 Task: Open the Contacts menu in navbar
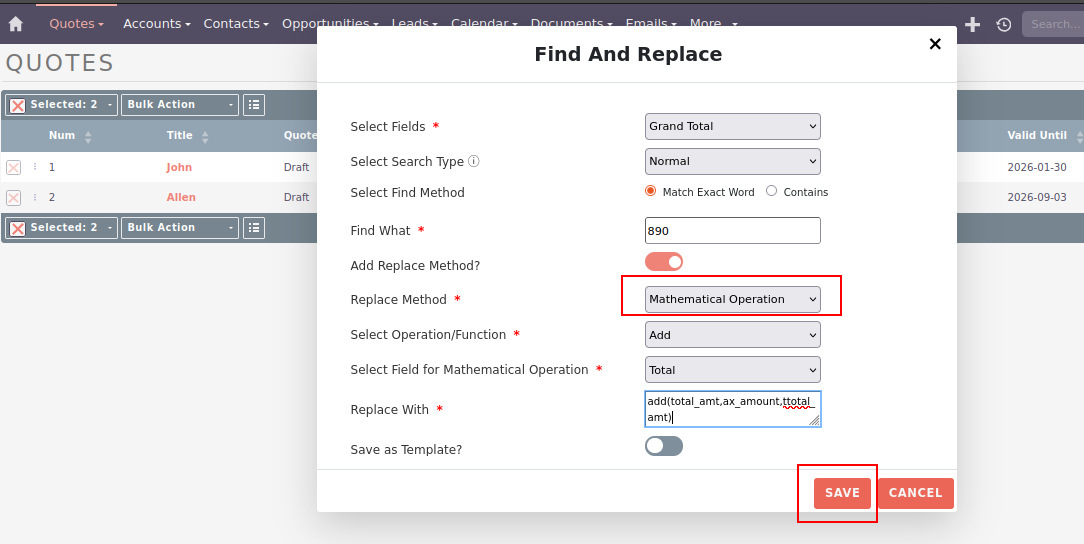pos(236,23)
